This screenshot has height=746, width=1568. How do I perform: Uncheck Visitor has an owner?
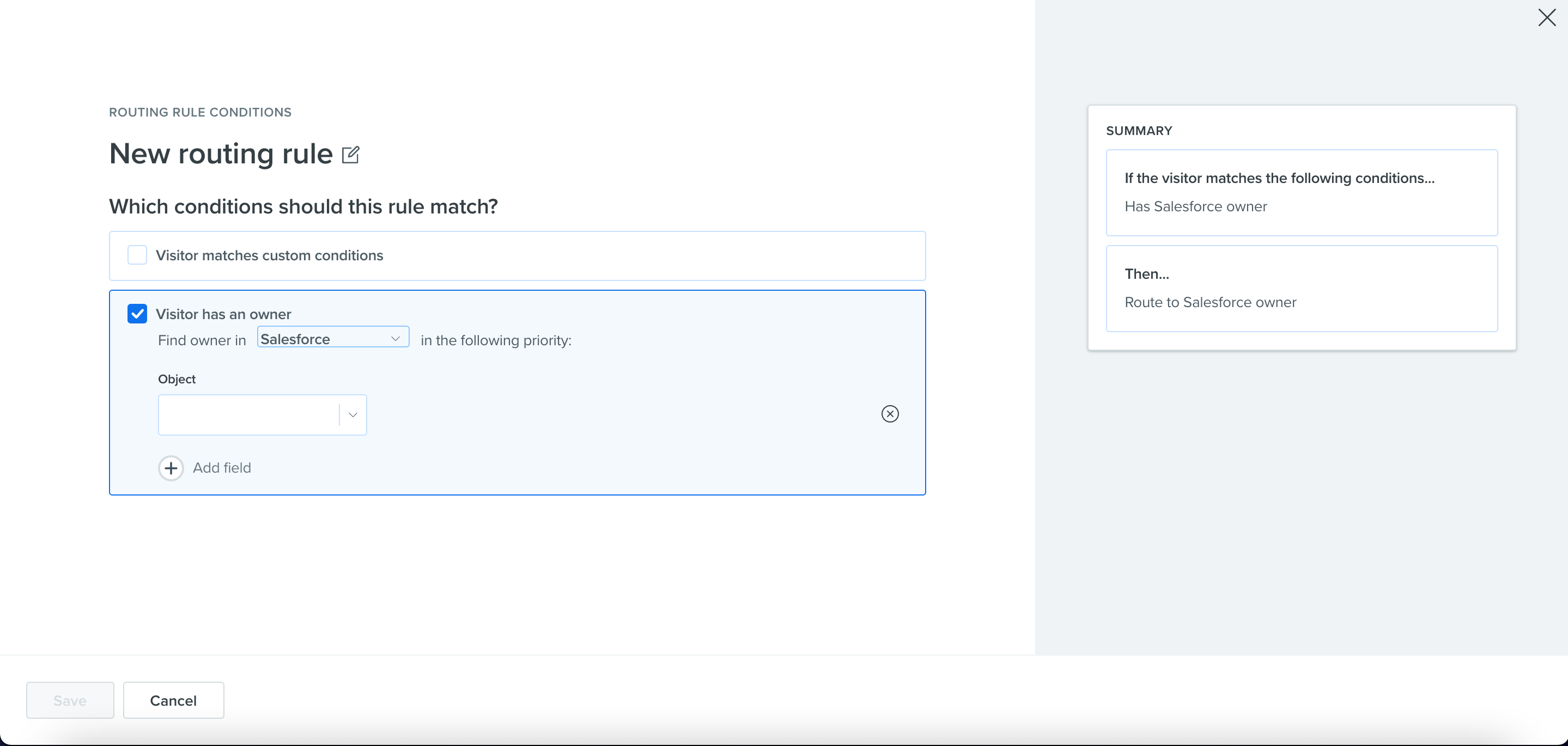pyautogui.click(x=137, y=314)
